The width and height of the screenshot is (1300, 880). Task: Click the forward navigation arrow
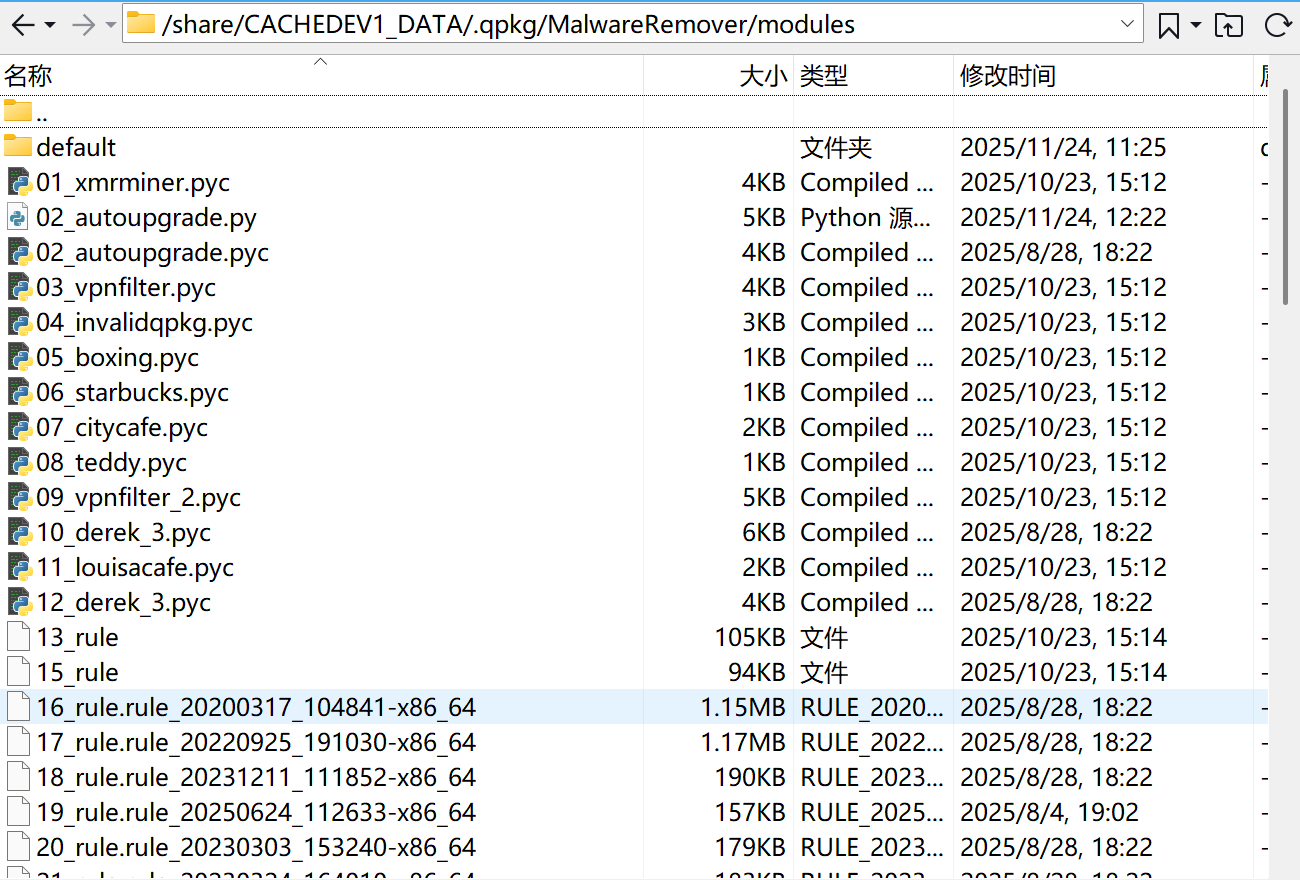tap(84, 25)
